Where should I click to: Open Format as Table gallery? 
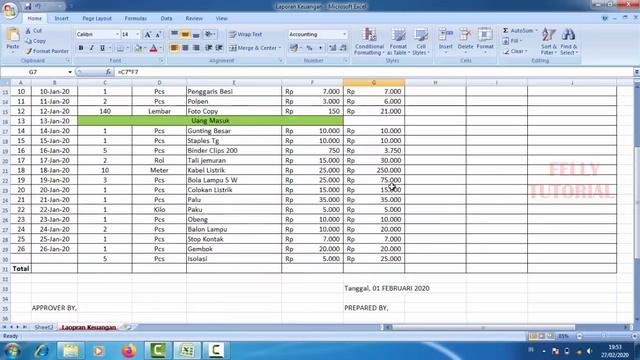(398, 41)
